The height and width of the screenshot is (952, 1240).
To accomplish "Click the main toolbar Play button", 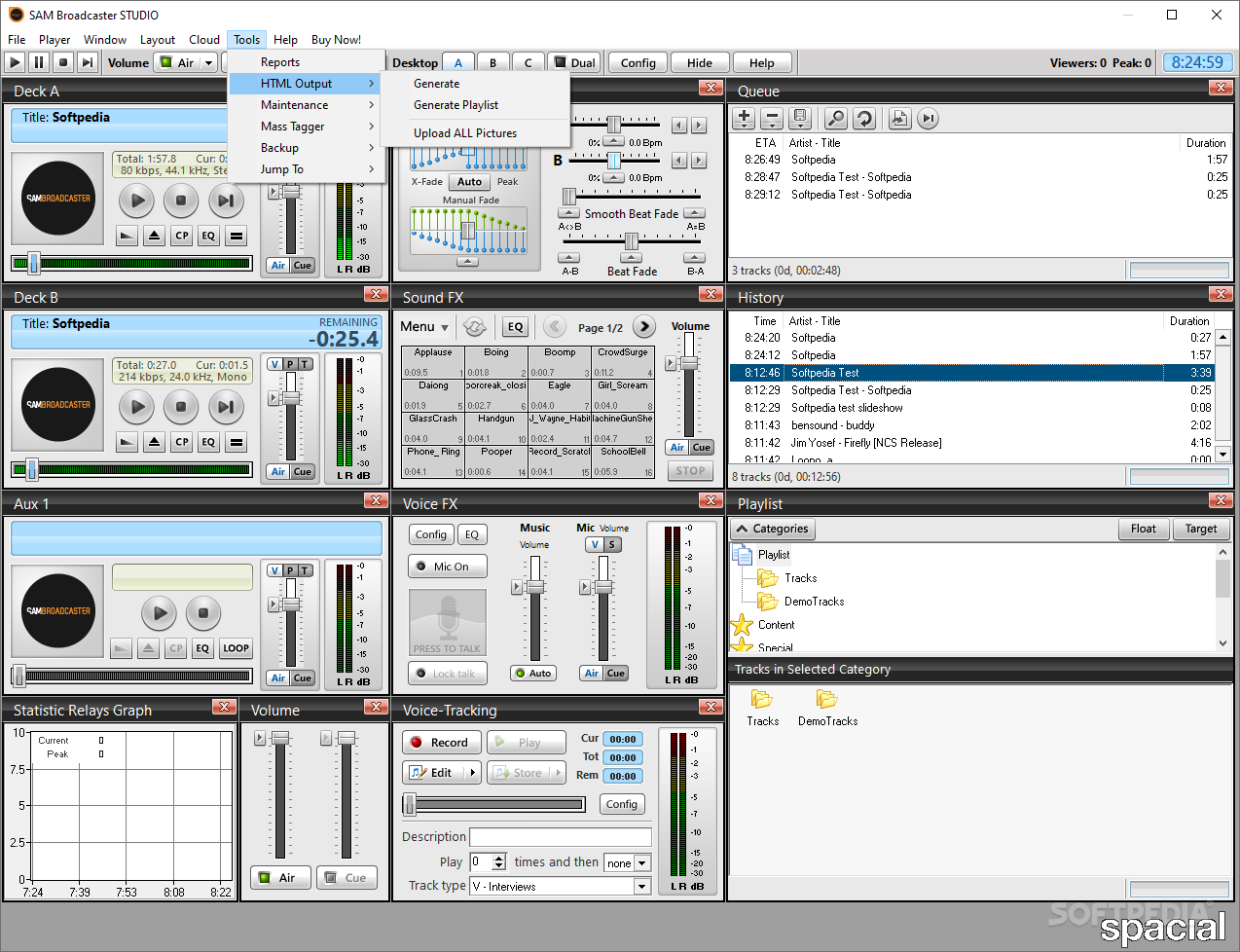I will click(x=15, y=62).
